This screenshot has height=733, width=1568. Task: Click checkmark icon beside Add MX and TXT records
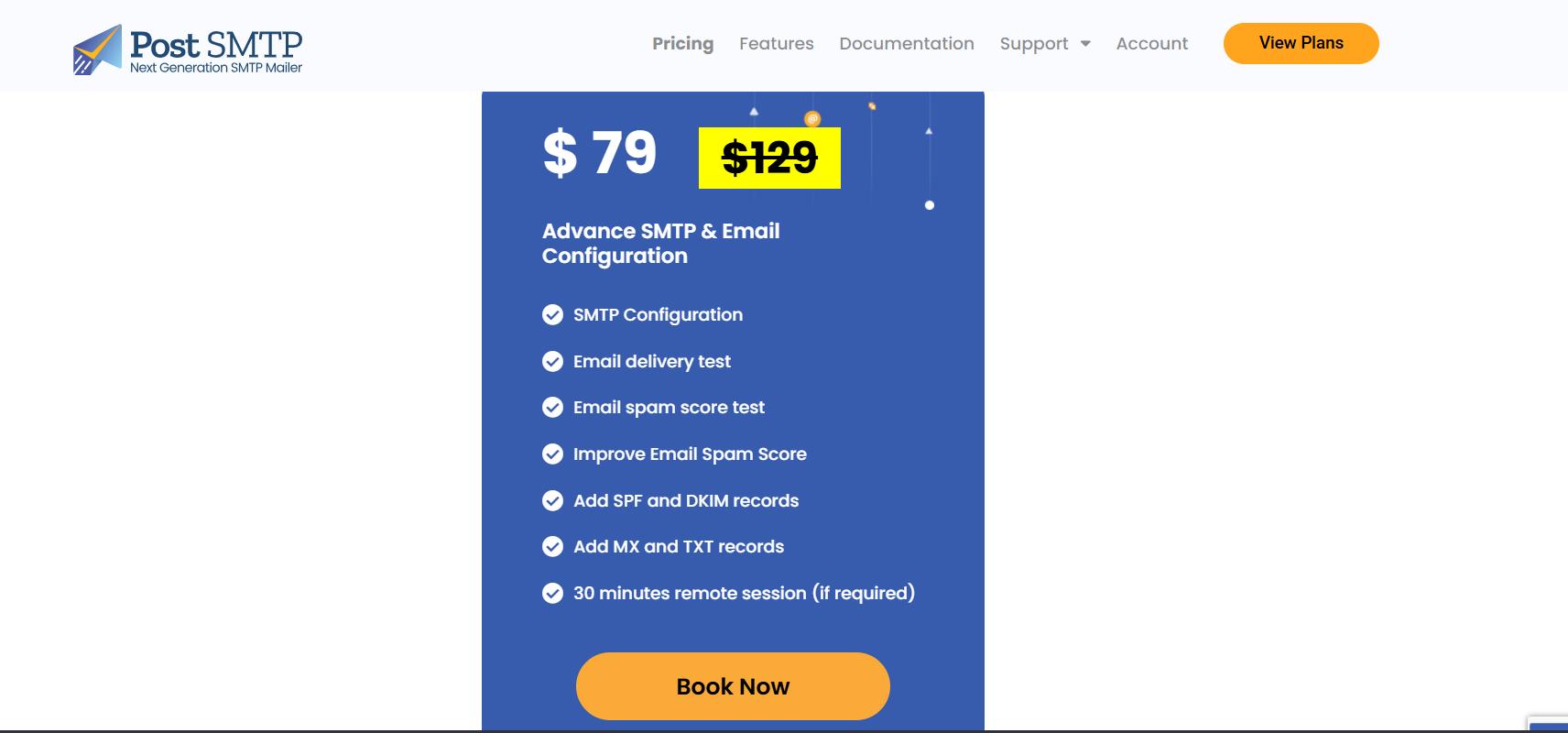pos(552,547)
